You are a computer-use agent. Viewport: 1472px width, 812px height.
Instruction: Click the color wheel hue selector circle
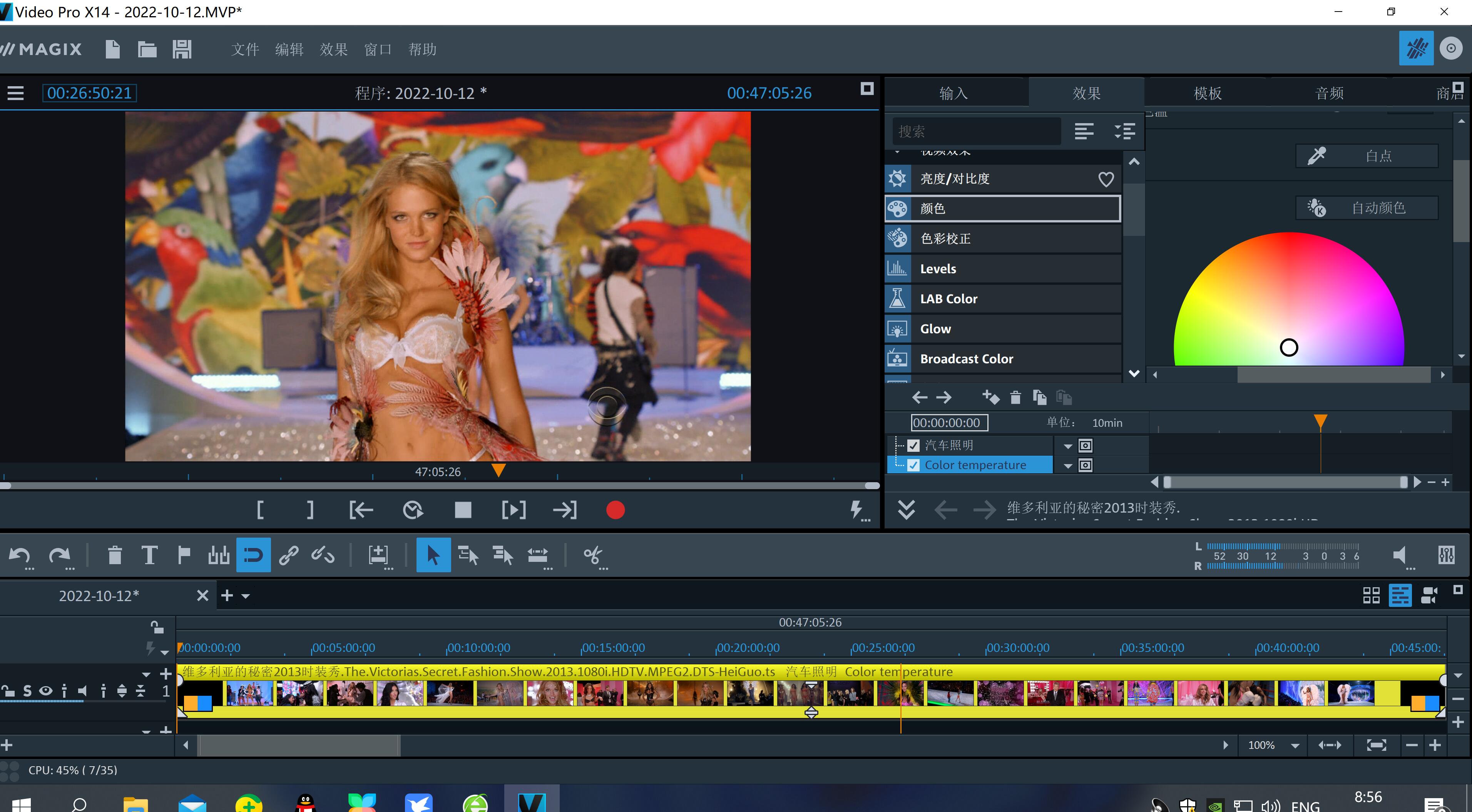1288,348
